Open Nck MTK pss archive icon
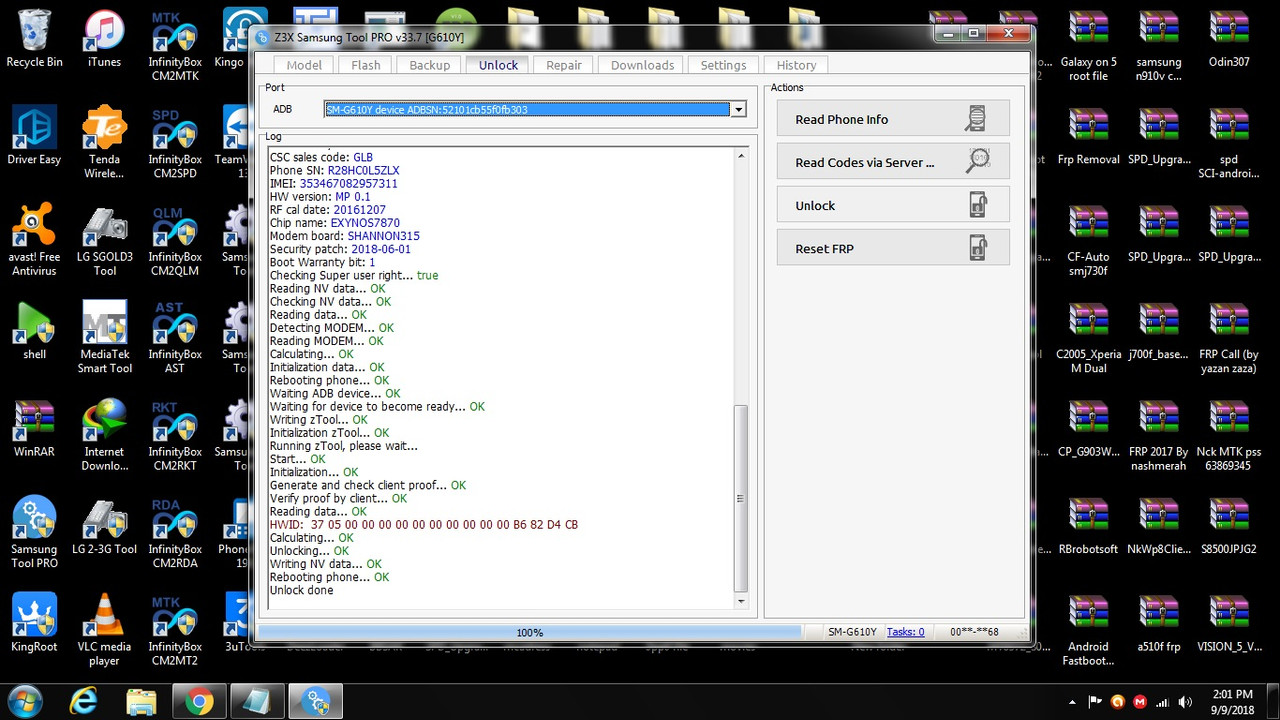Screen dimensions: 1280x720 (1229, 435)
